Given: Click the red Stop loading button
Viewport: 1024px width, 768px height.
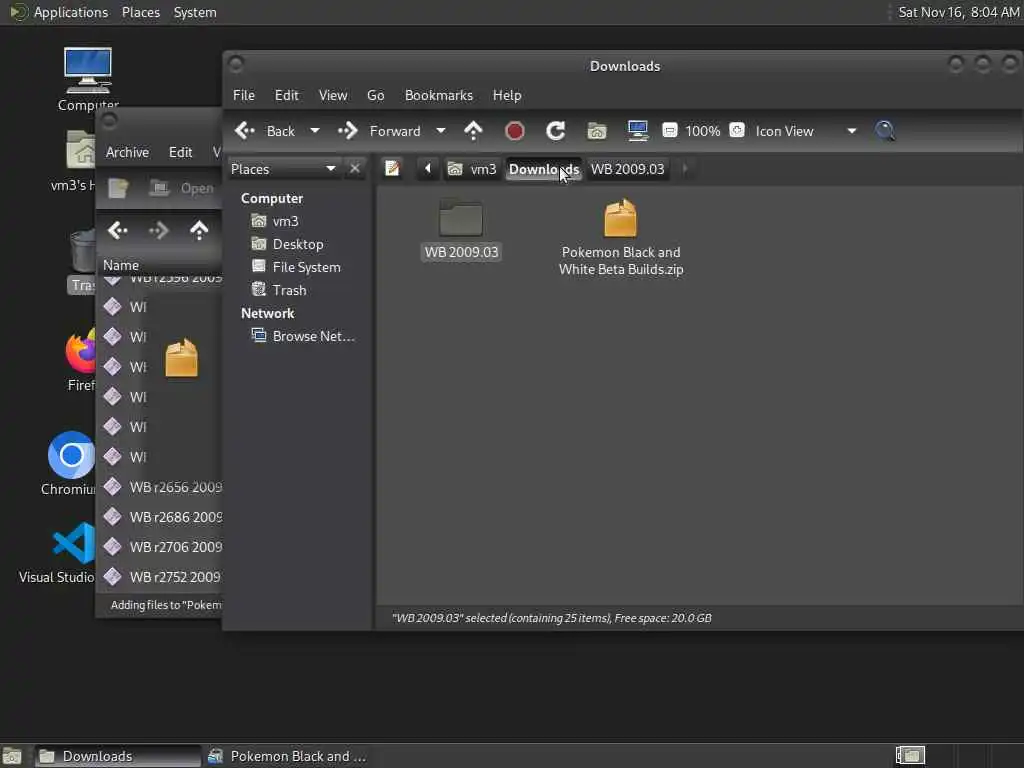Looking at the screenshot, I should [515, 131].
